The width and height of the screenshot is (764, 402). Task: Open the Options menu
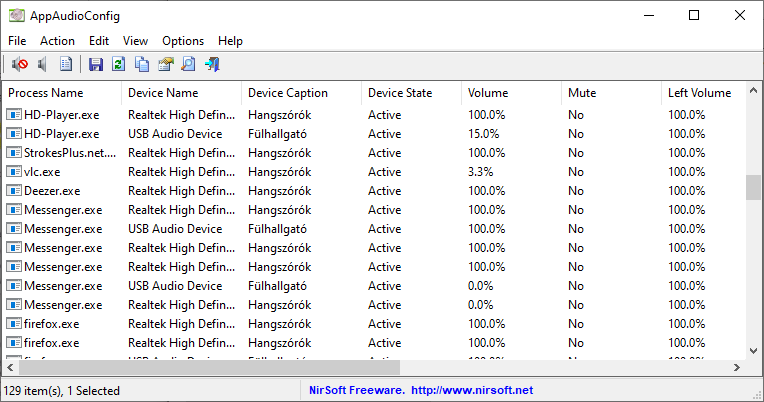tap(183, 41)
